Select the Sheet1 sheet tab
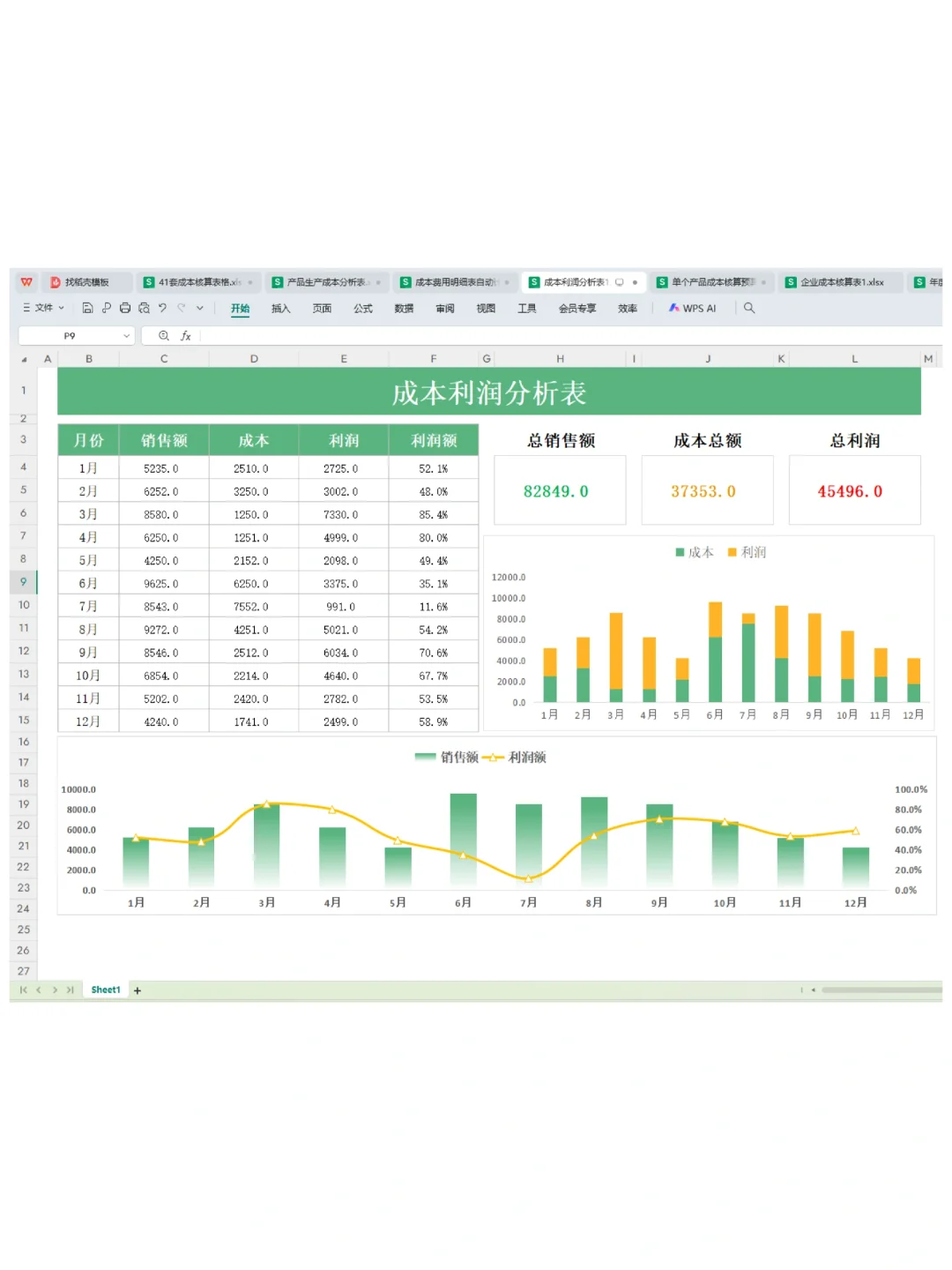Image resolution: width=952 pixels, height=1270 pixels. pyautogui.click(x=105, y=990)
